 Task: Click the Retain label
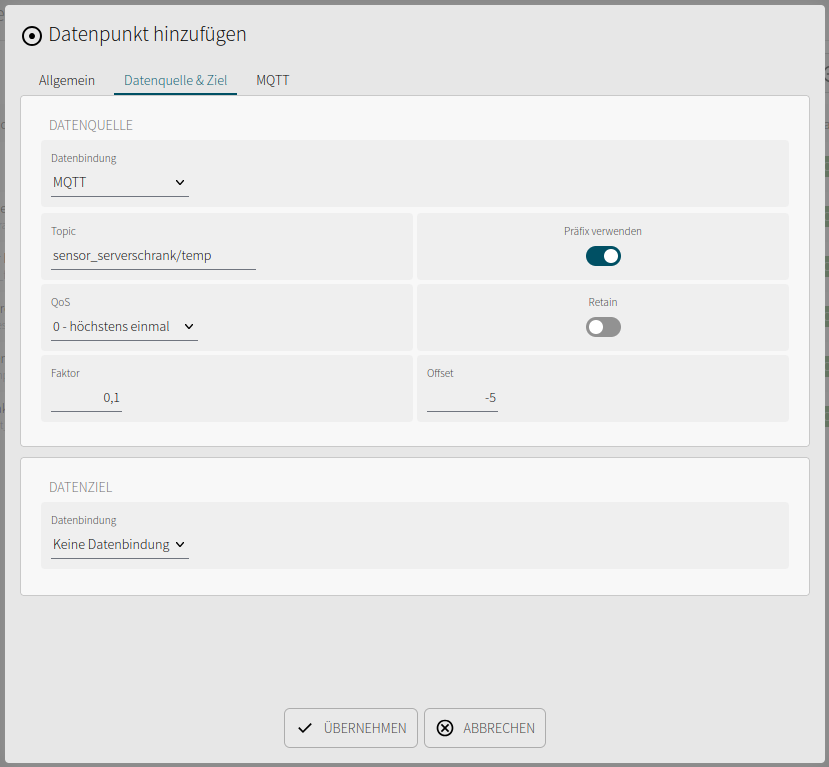tap(603, 302)
